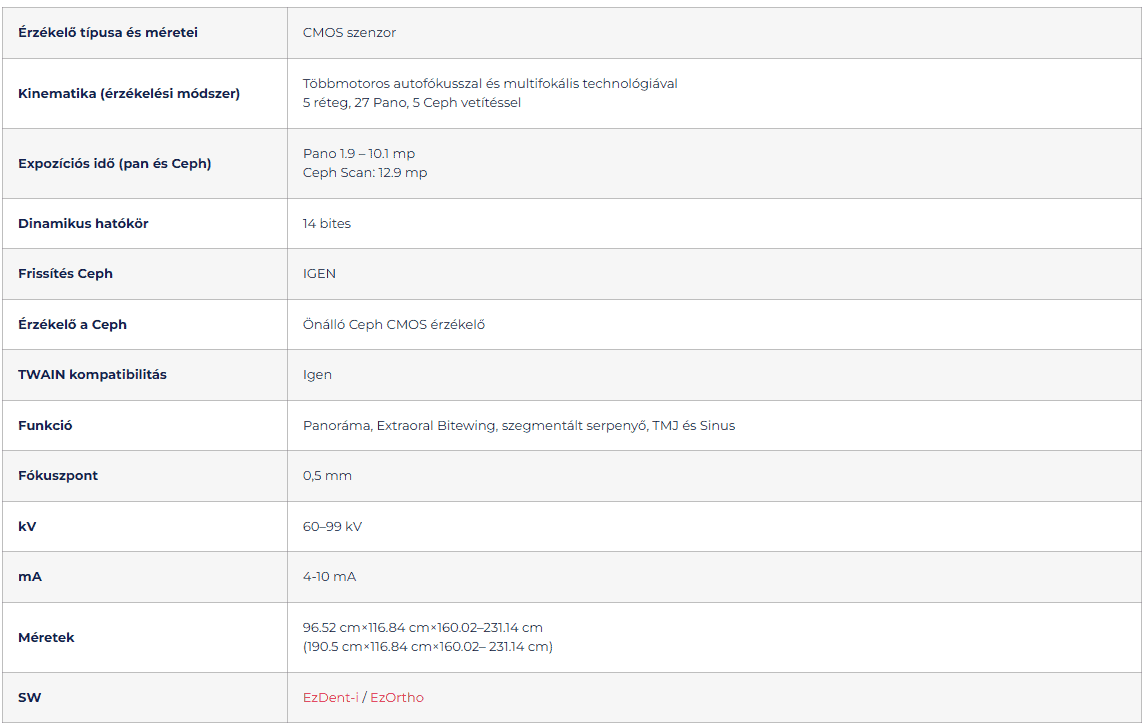
Task: Click the 'Önálló Ceph CMOS érzékelő' text
Action: pyautogui.click(x=394, y=324)
